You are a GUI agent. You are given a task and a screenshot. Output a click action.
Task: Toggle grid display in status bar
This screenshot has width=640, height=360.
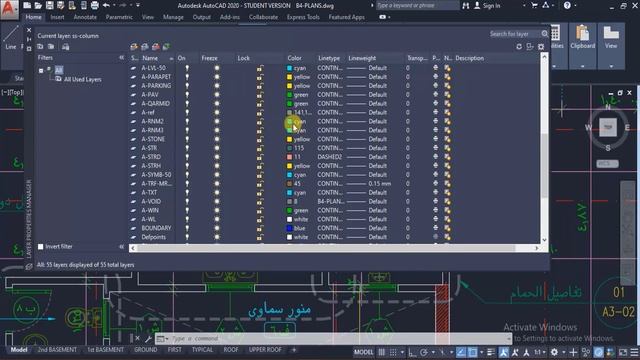point(382,352)
